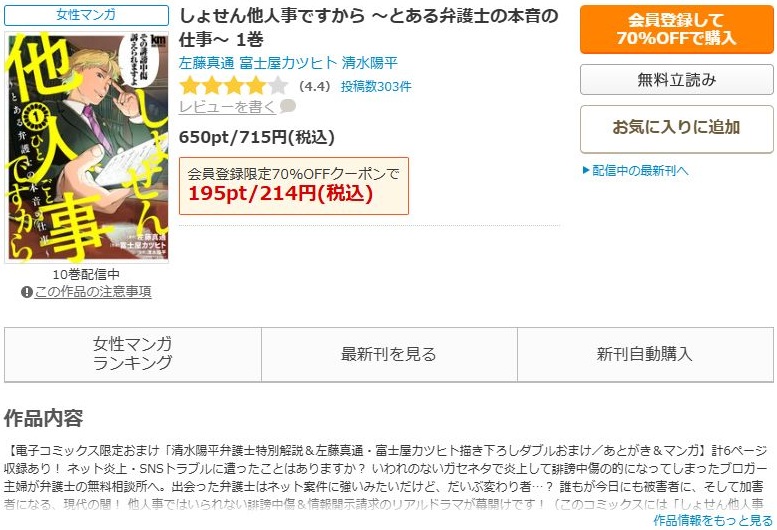This screenshot has height=530, width=777.
Task: Click the レビューを書く link
Action: click(227, 106)
